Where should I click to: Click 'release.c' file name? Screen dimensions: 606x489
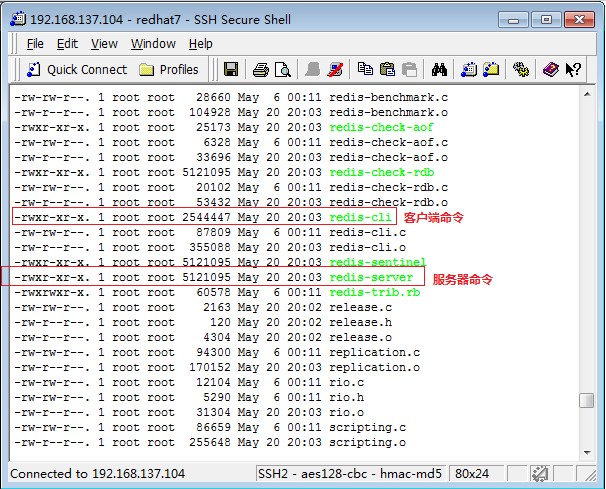[x=361, y=307]
